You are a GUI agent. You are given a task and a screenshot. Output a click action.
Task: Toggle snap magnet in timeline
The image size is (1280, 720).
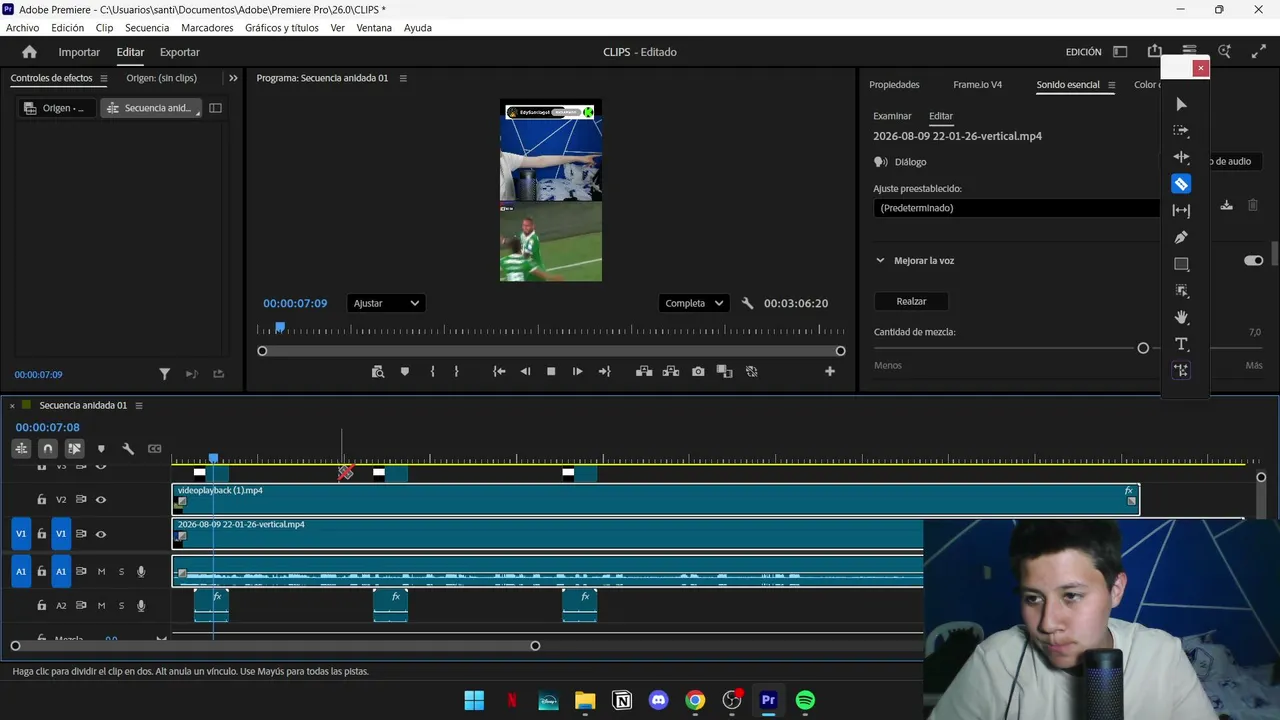pyautogui.click(x=48, y=449)
